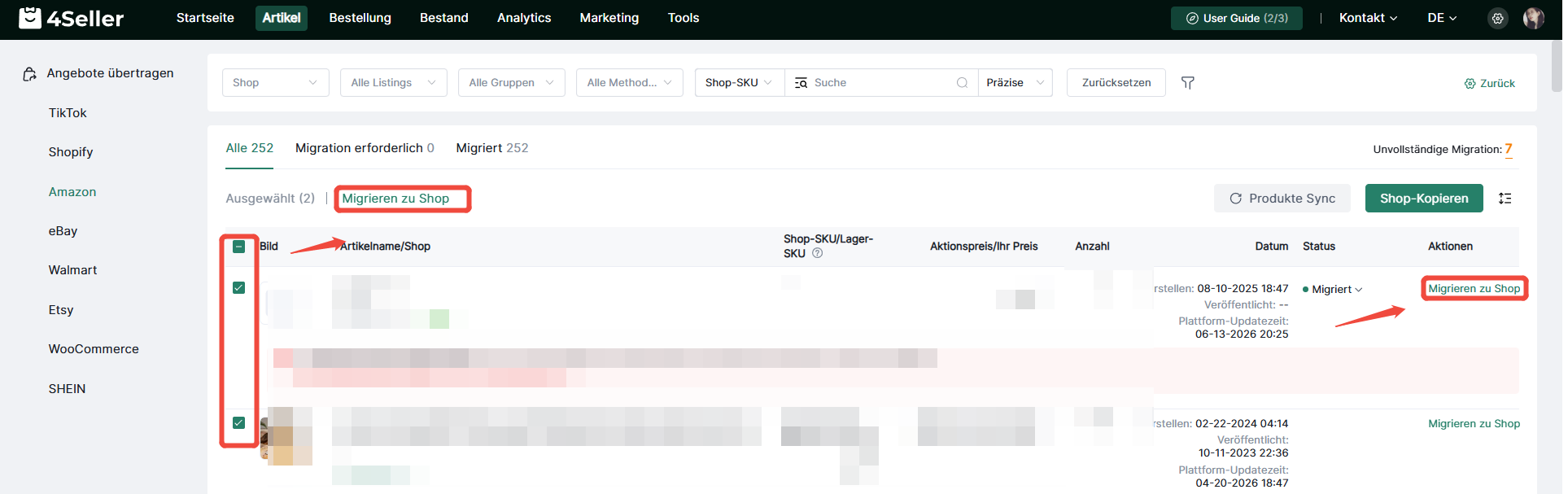This screenshot has height=494, width=1568.
Task: Toggle the select-all header checkbox
Action: tap(238, 247)
